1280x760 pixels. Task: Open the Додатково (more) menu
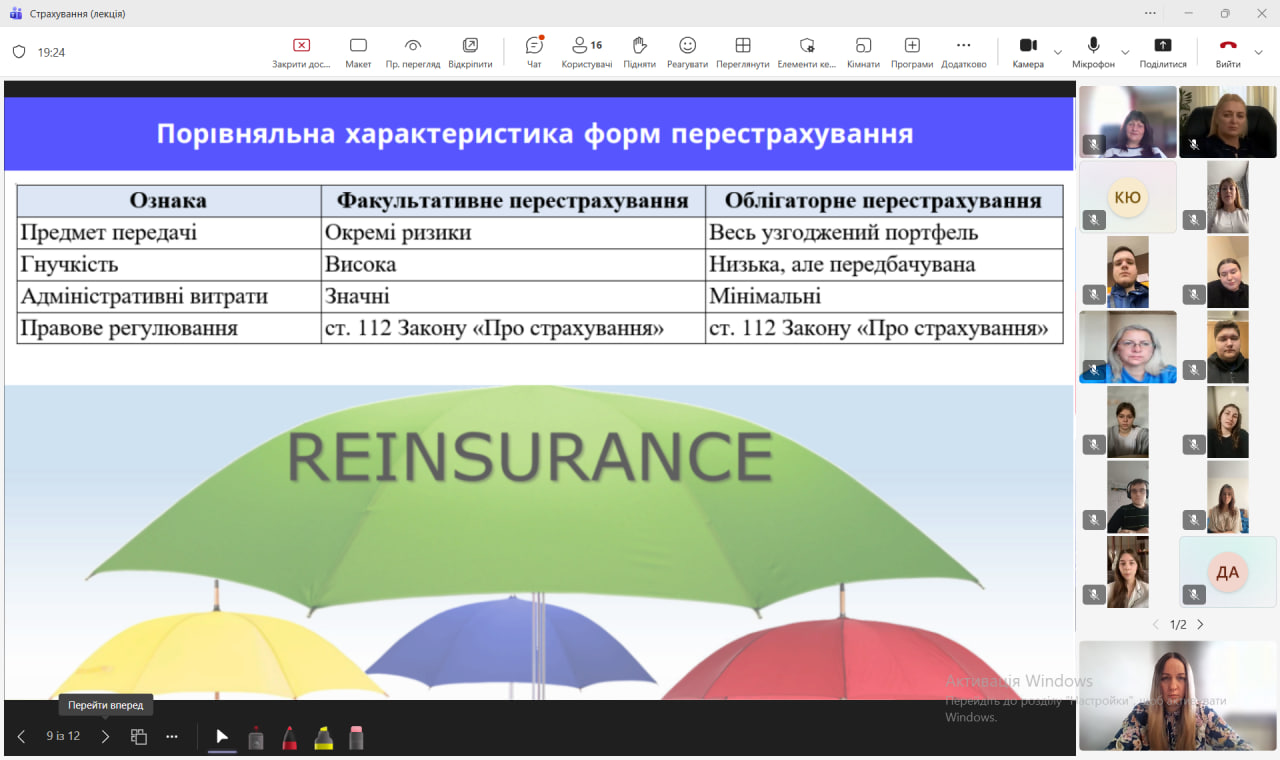[963, 52]
